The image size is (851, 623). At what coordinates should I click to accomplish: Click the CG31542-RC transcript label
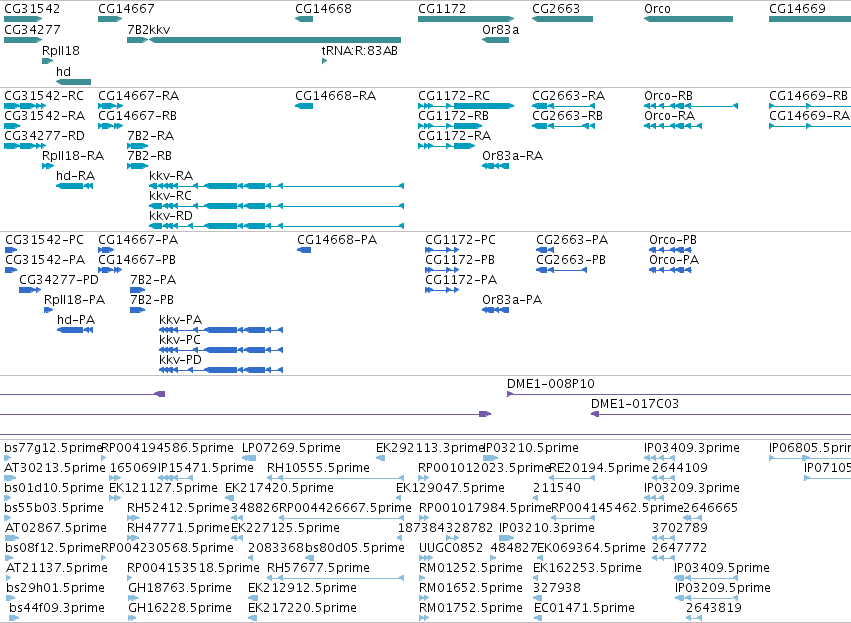(x=44, y=96)
